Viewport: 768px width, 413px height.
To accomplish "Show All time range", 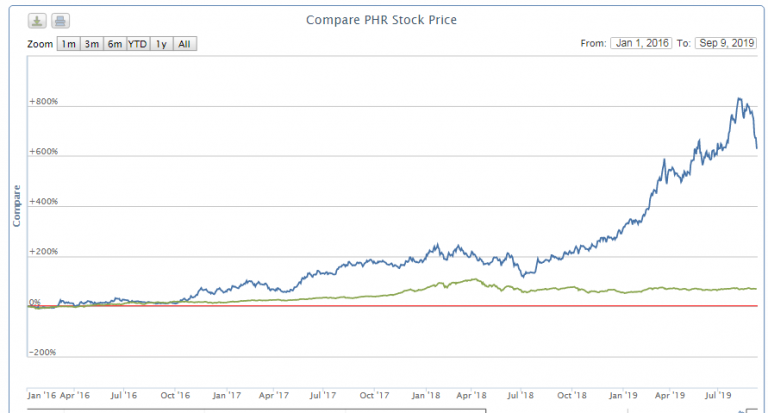I will (184, 44).
